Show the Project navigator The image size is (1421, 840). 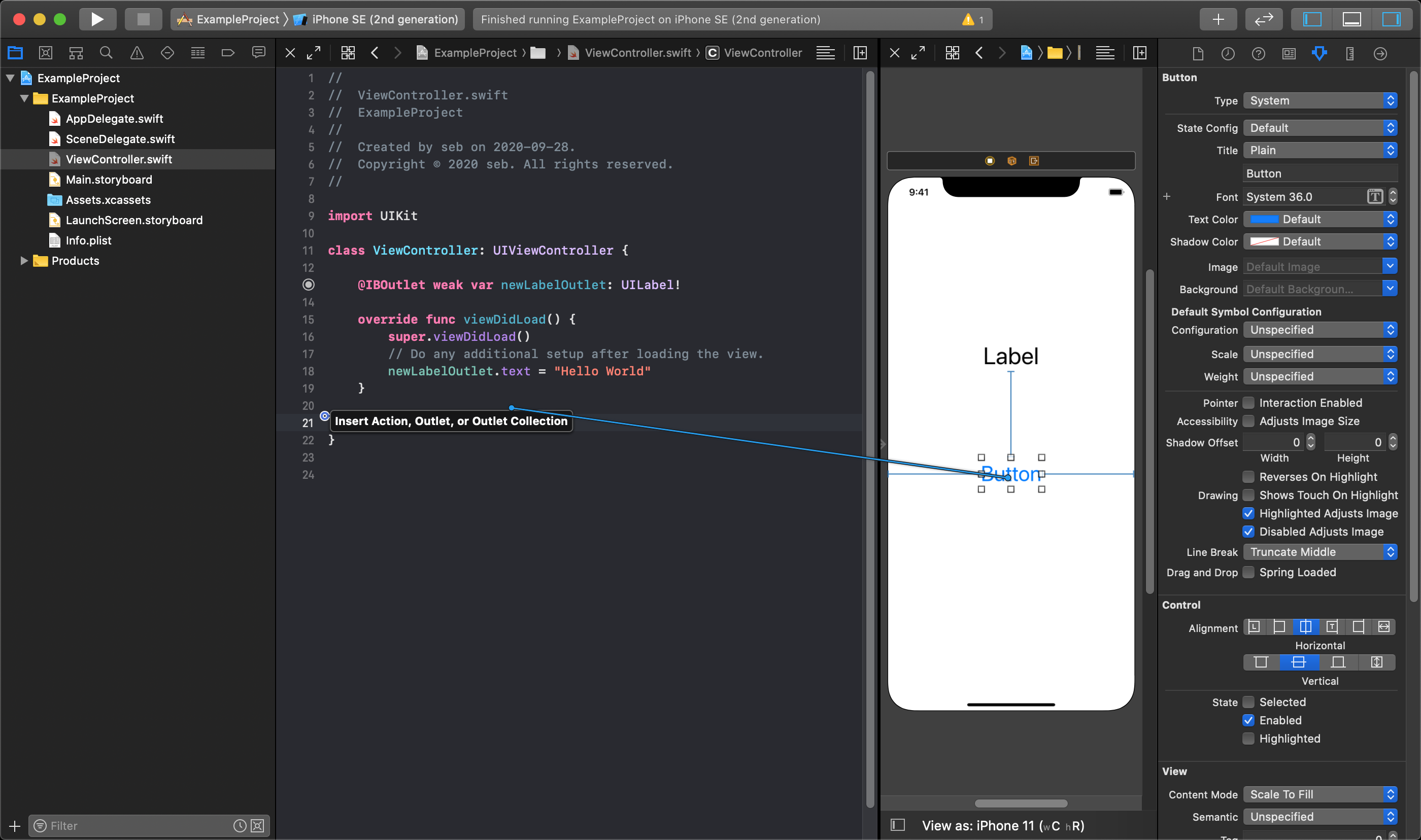click(15, 53)
